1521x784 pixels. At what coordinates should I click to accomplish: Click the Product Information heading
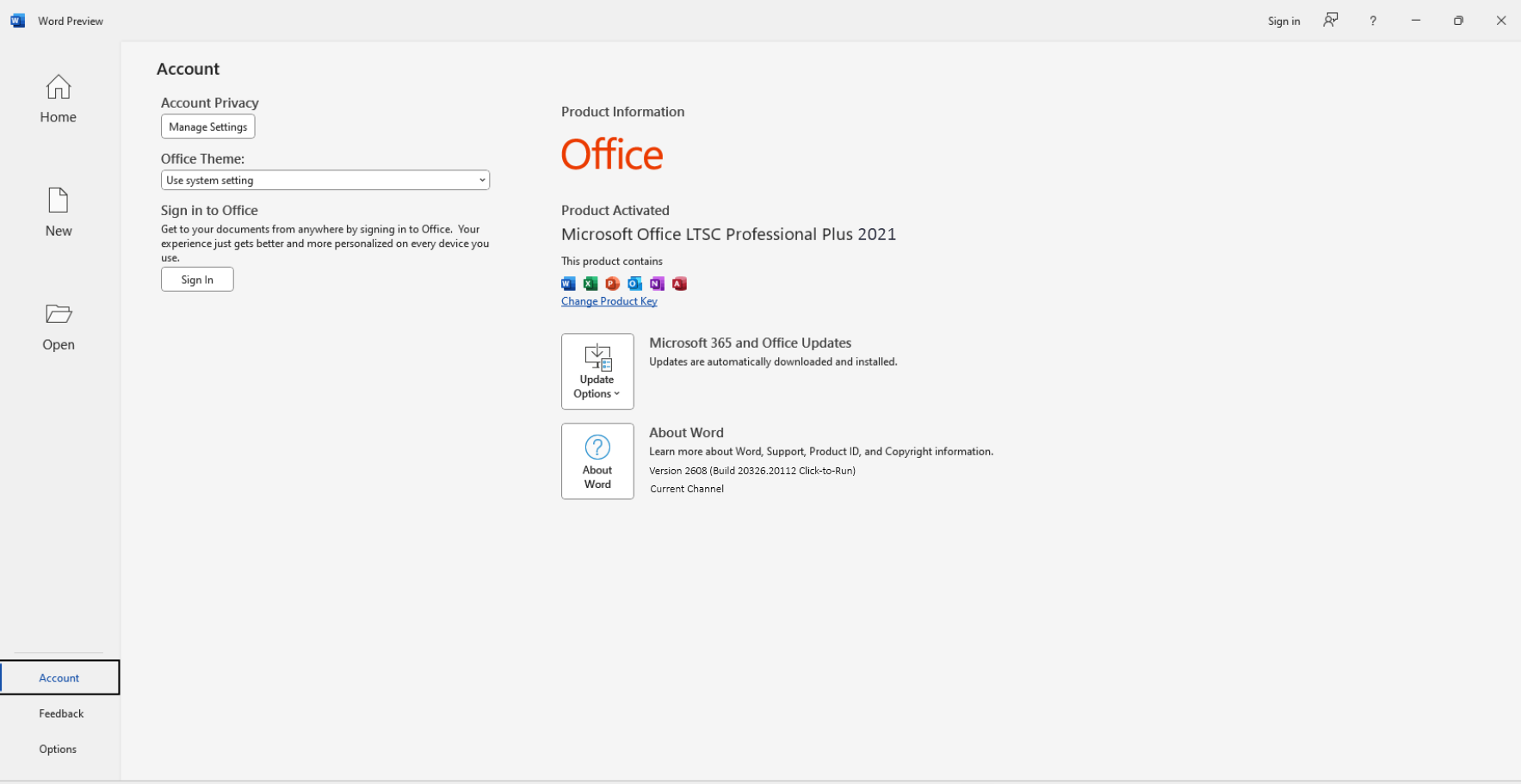623,112
